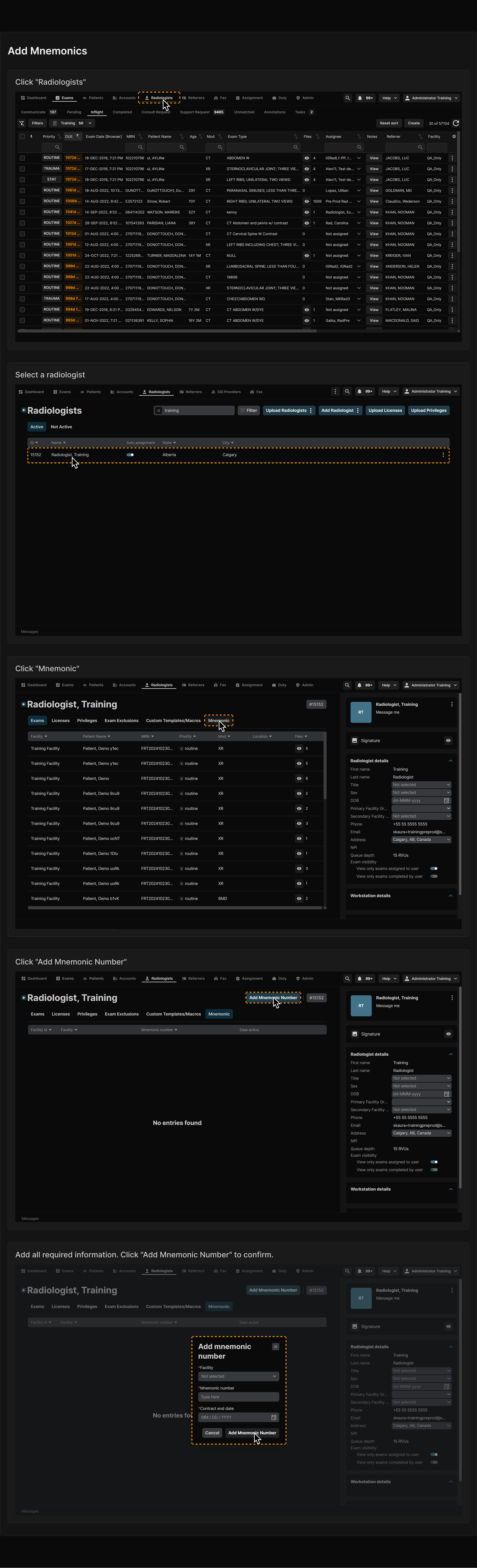Image resolution: width=477 pixels, height=1568 pixels.
Task: Click the Filters button above the exams table
Action: 37,123
